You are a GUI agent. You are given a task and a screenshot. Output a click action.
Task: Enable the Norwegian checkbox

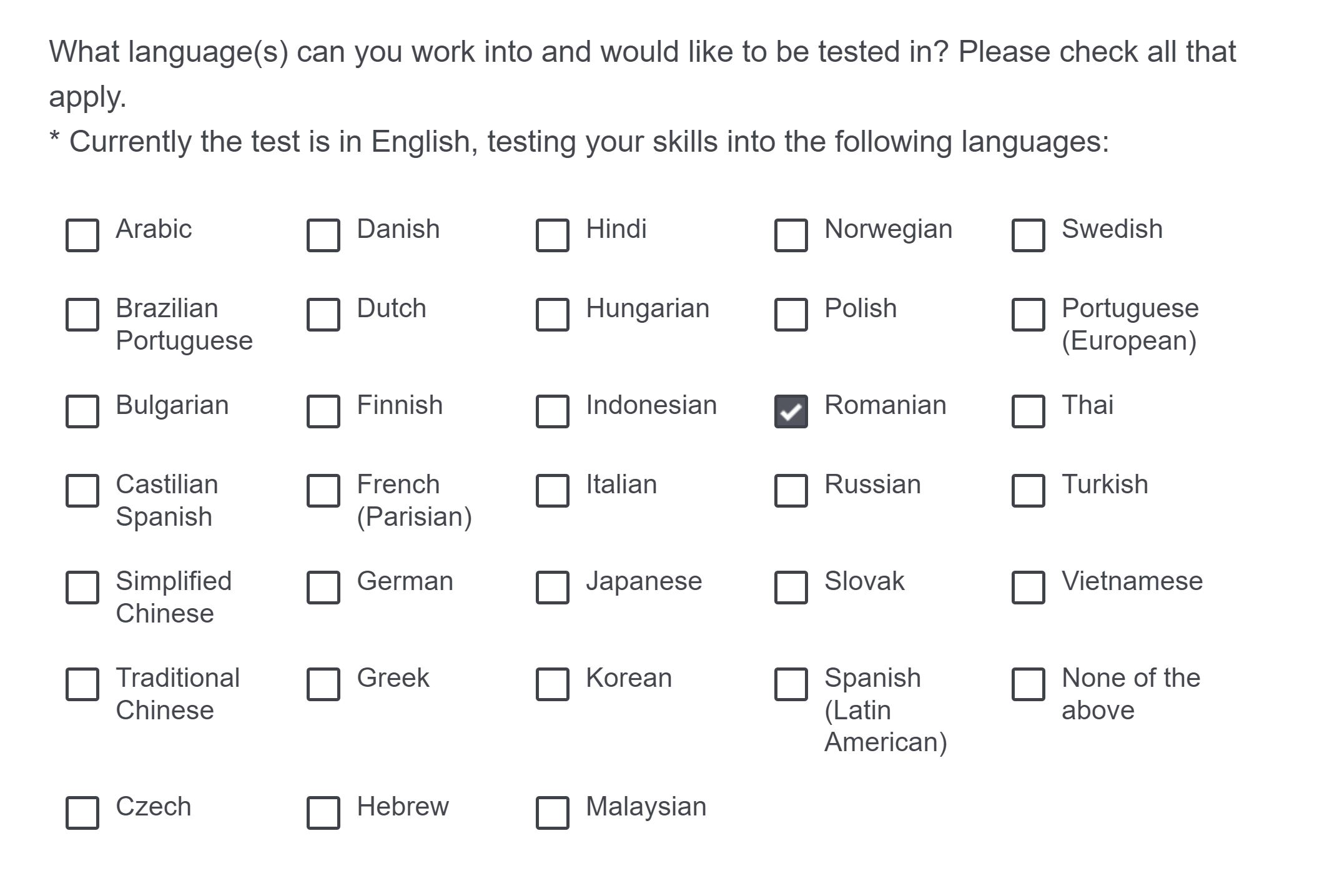[791, 235]
